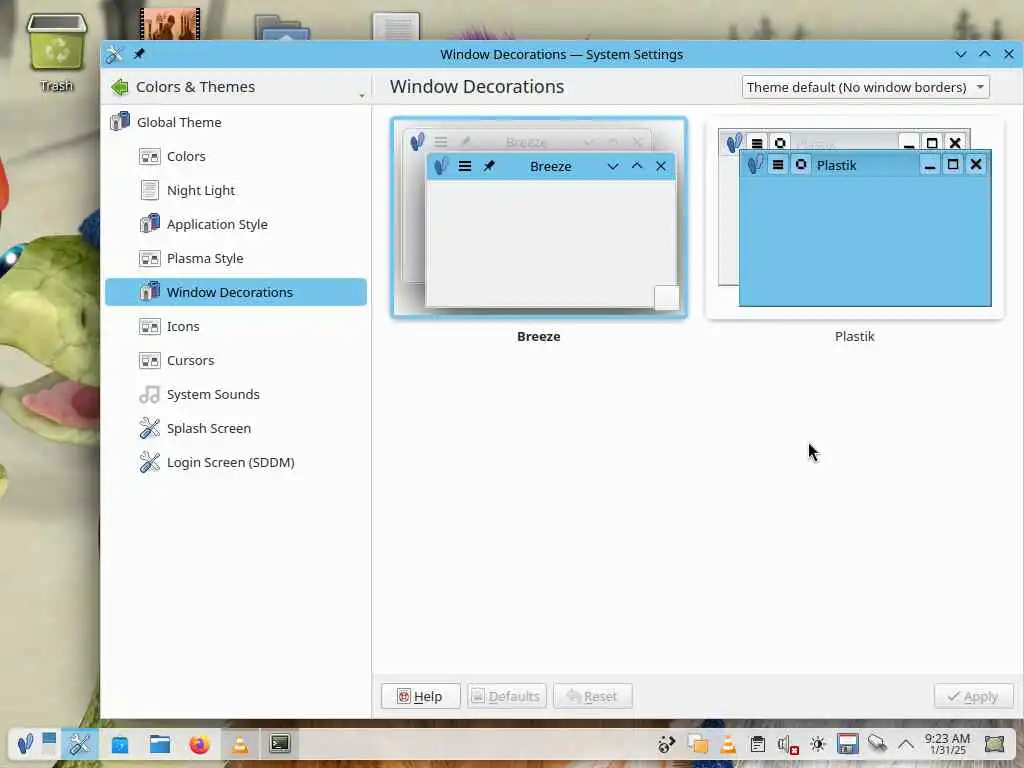
Task: Open the pager next to the launcher
Action: coord(49,743)
